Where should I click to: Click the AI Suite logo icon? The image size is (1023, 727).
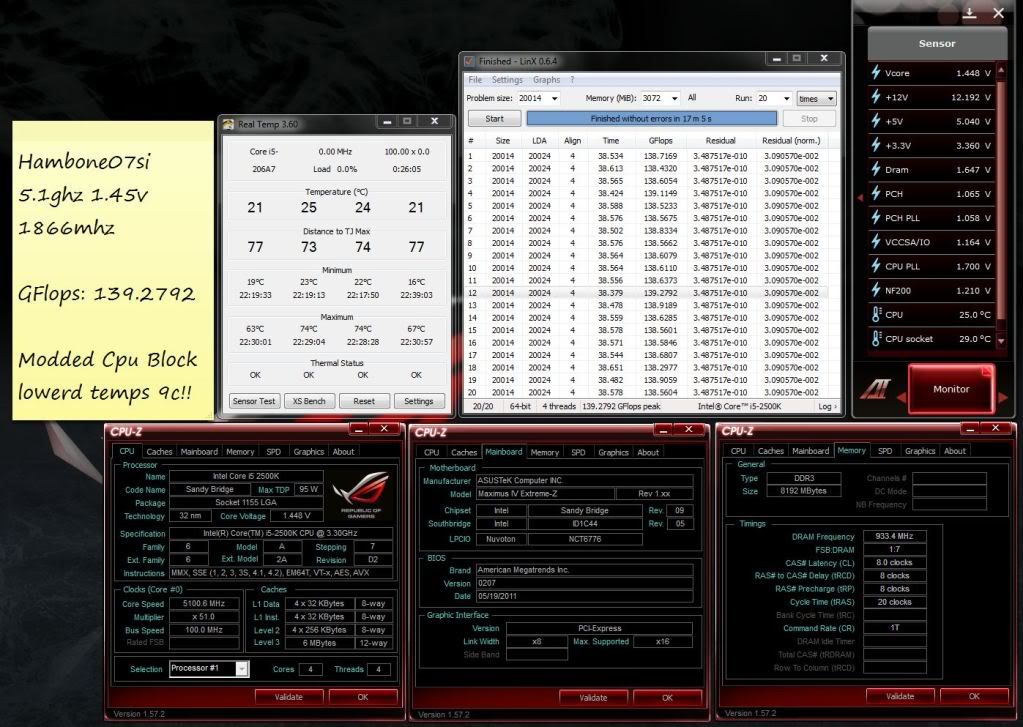point(874,390)
